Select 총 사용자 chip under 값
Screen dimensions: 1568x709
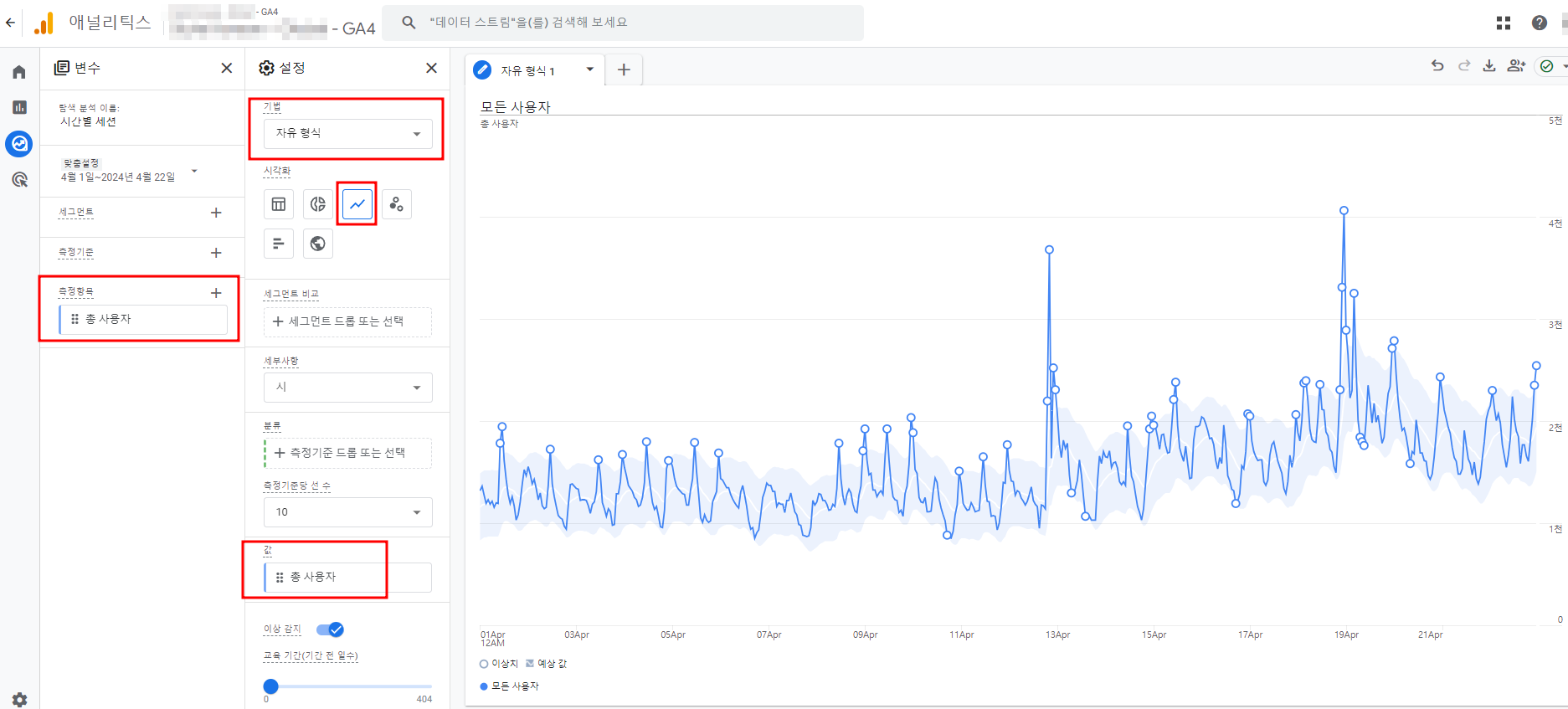348,578
